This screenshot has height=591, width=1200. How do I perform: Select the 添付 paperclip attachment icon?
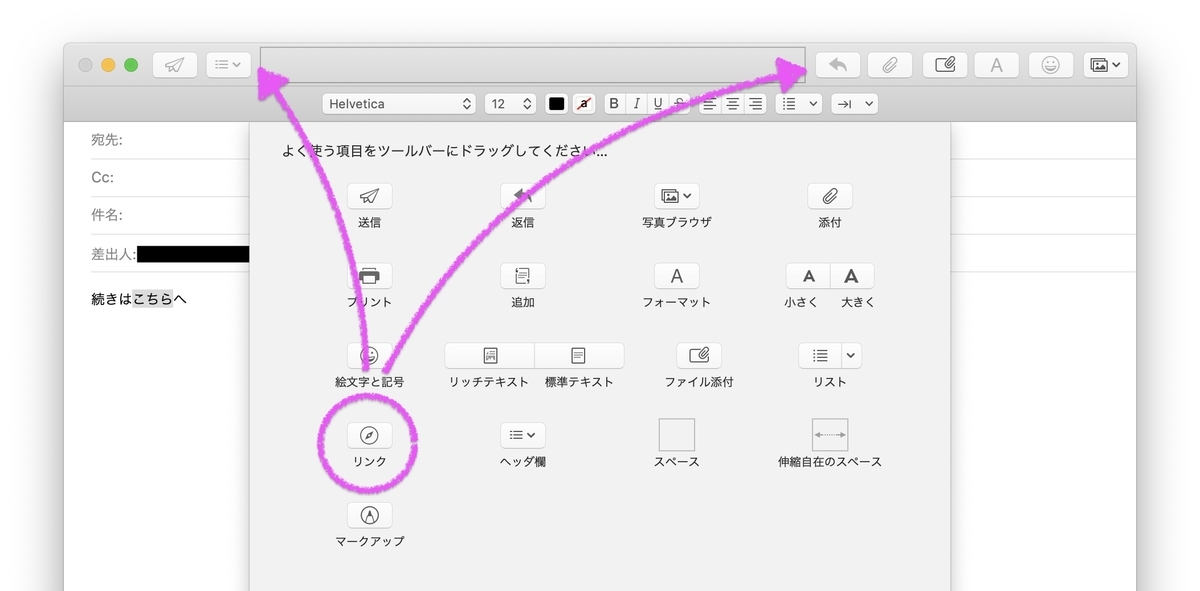coord(829,196)
